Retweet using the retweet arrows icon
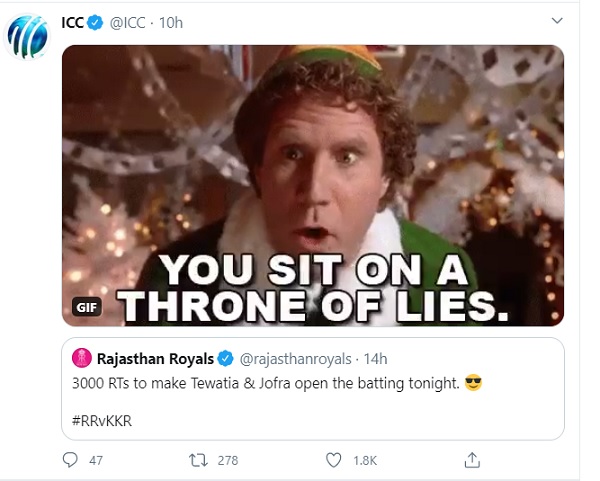 pos(197,460)
